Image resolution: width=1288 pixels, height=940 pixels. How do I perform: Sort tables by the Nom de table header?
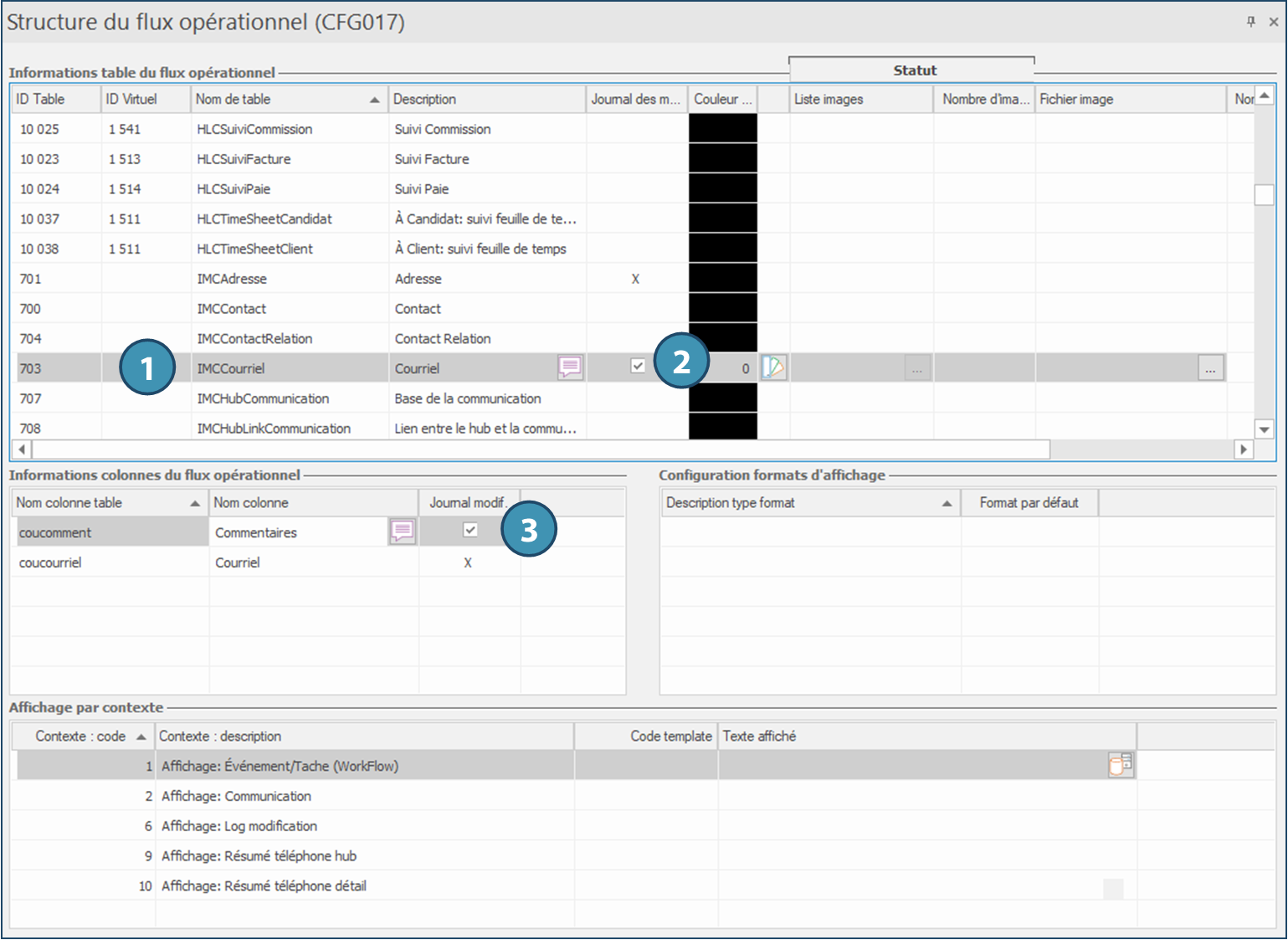tap(286, 99)
